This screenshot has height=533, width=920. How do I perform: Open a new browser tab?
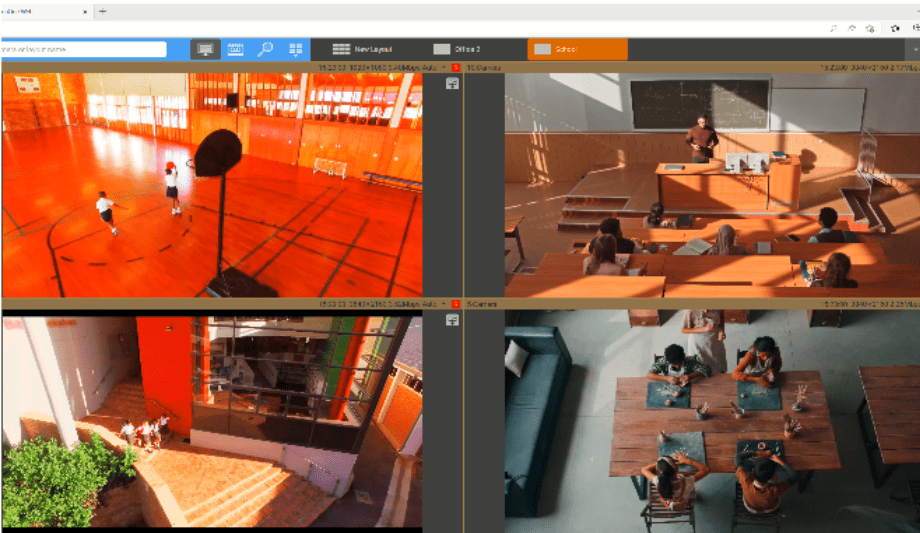(x=103, y=10)
